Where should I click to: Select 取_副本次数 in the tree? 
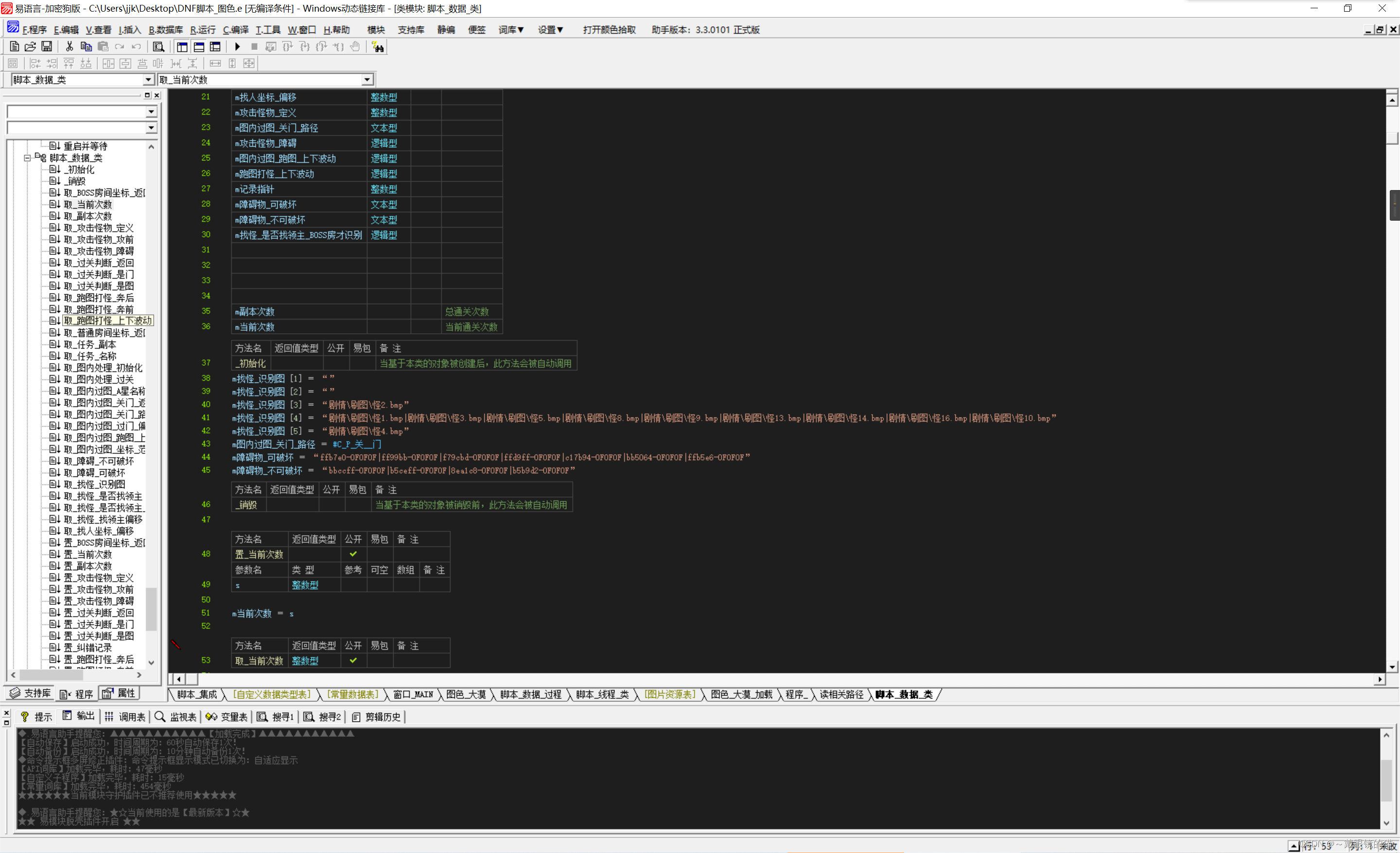(x=87, y=216)
